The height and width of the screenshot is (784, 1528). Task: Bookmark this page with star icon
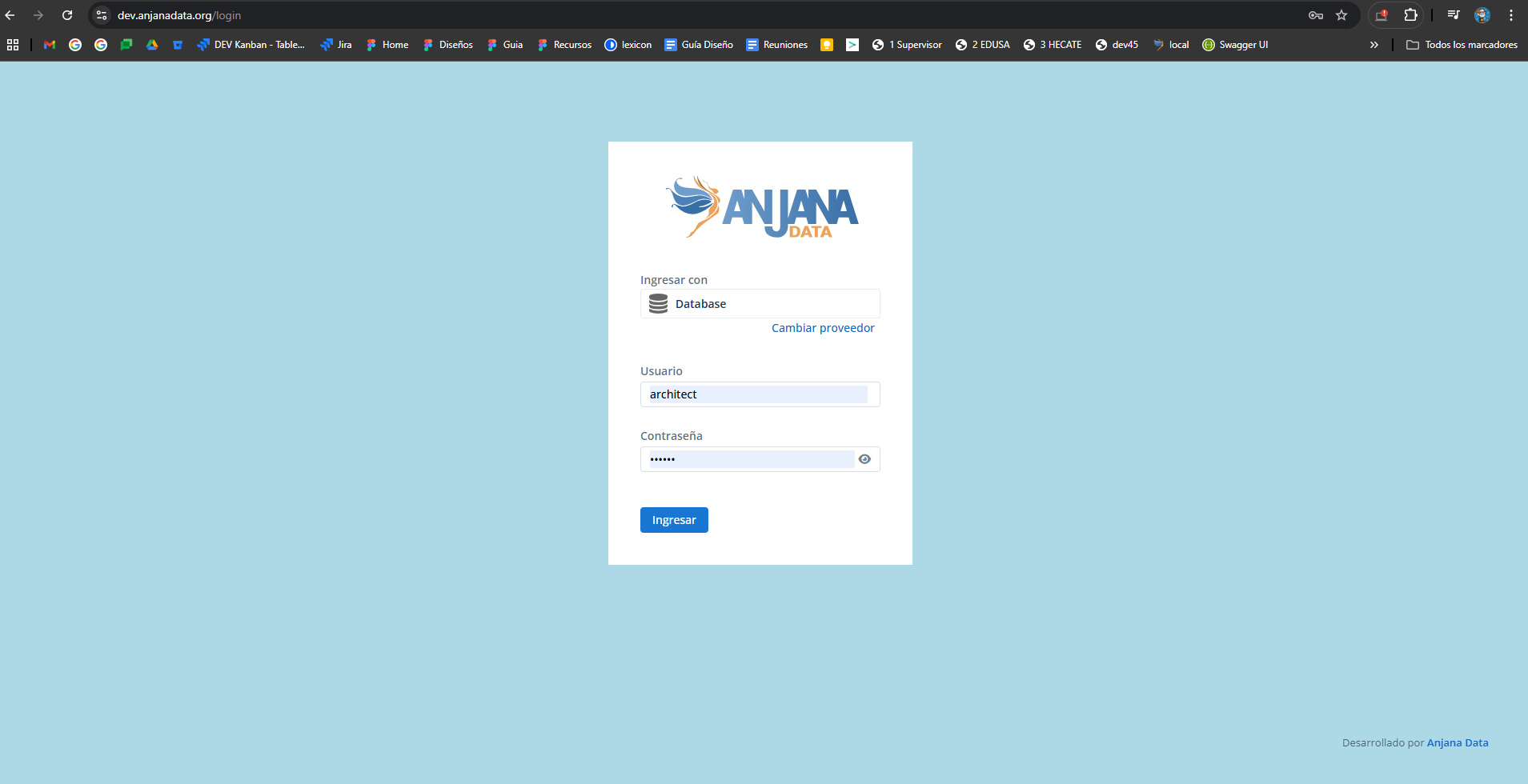[x=1342, y=15]
